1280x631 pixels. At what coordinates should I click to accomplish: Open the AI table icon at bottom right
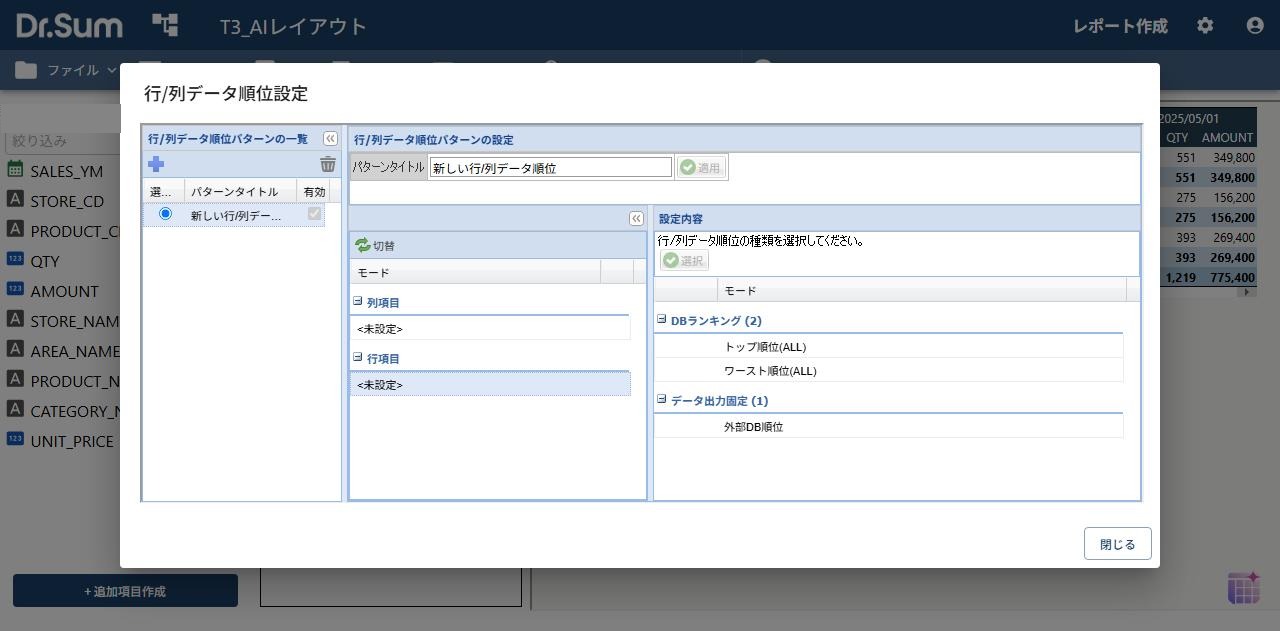coord(1243,588)
